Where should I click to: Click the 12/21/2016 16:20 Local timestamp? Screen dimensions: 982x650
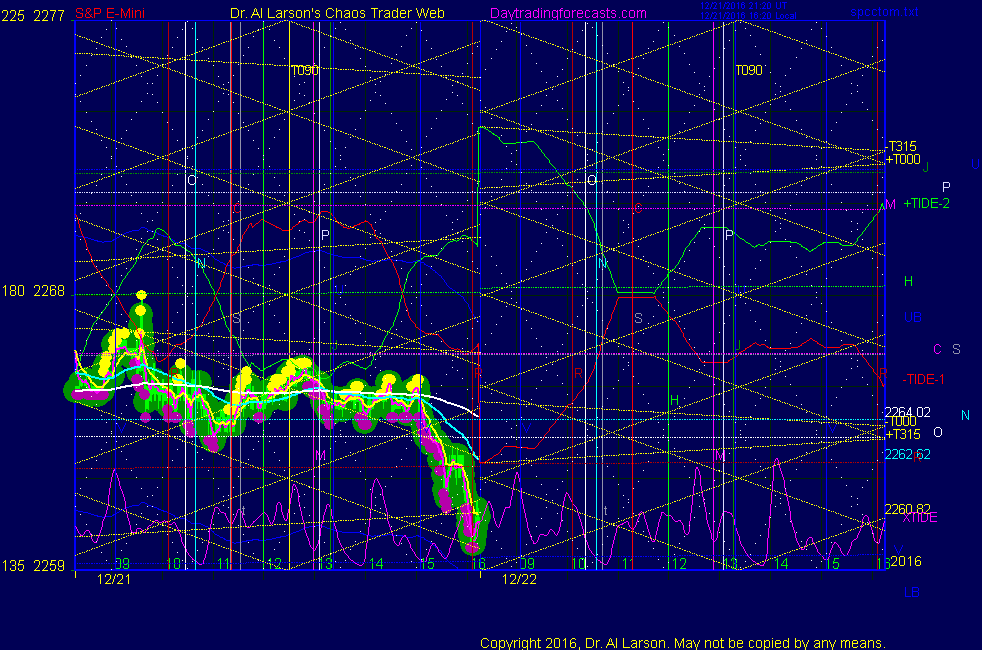[748, 16]
